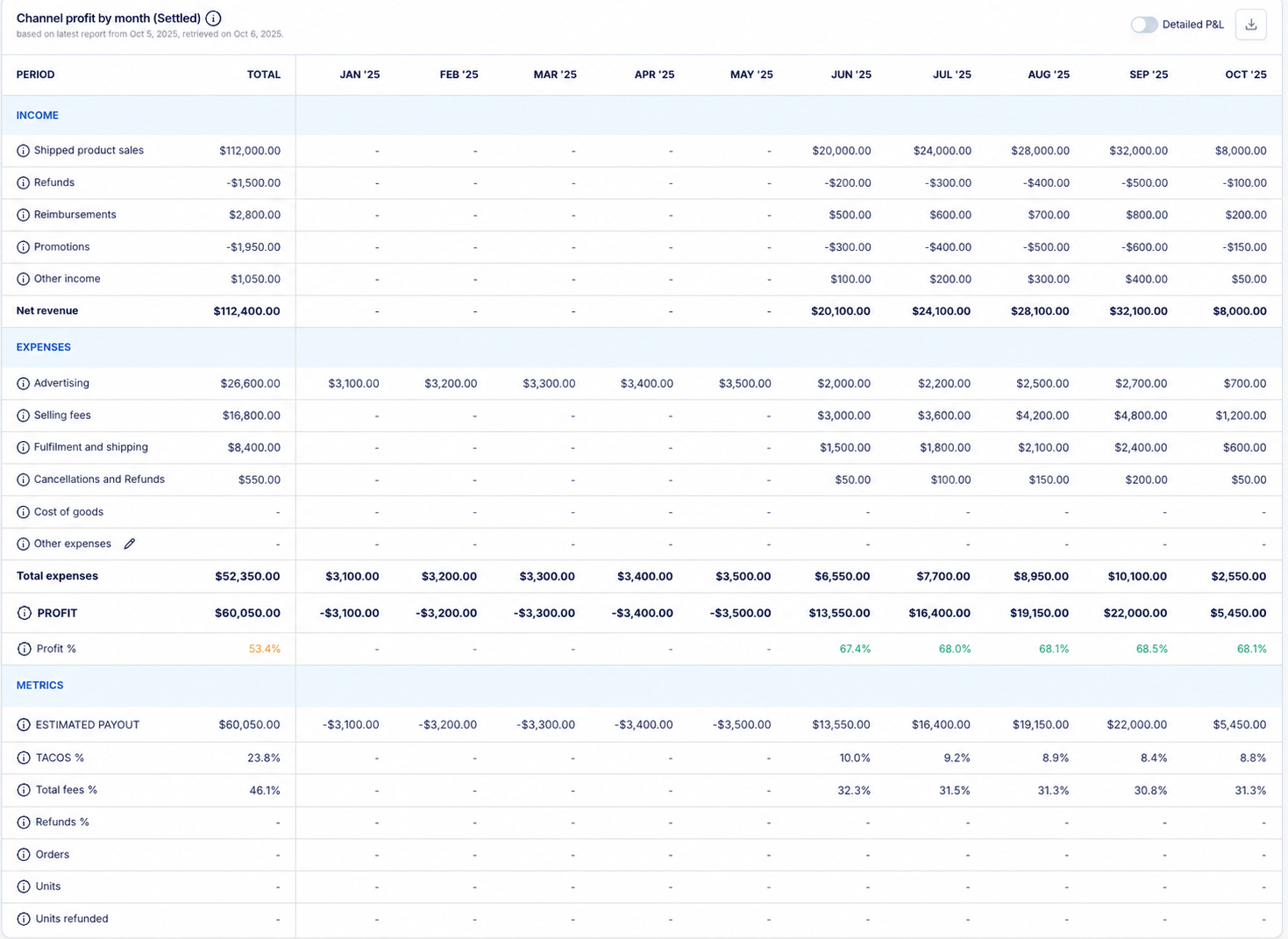Click the Net revenue total $112,400.00
Viewport: 1288px width, 939px height.
(x=247, y=311)
